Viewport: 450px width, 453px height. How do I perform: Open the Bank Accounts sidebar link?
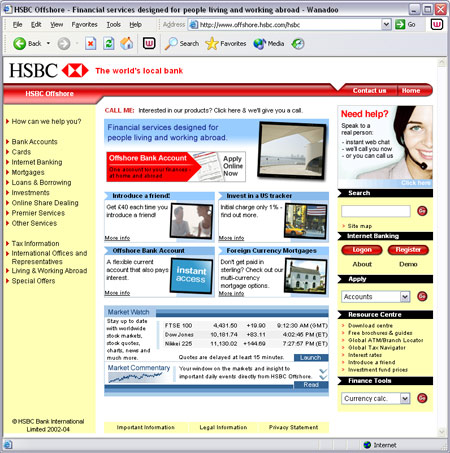point(34,142)
